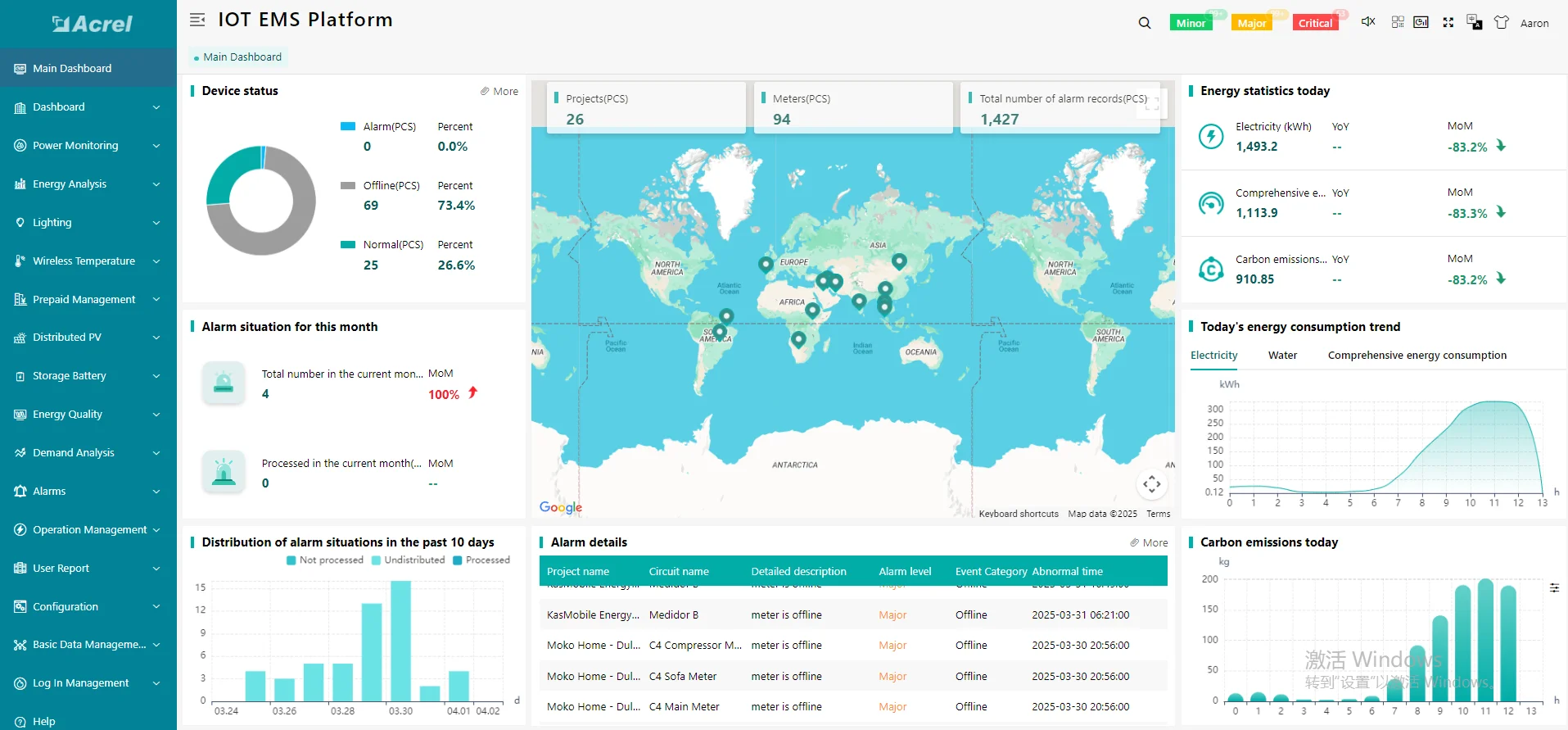Switch to the Electricity trend tab

(x=1213, y=355)
